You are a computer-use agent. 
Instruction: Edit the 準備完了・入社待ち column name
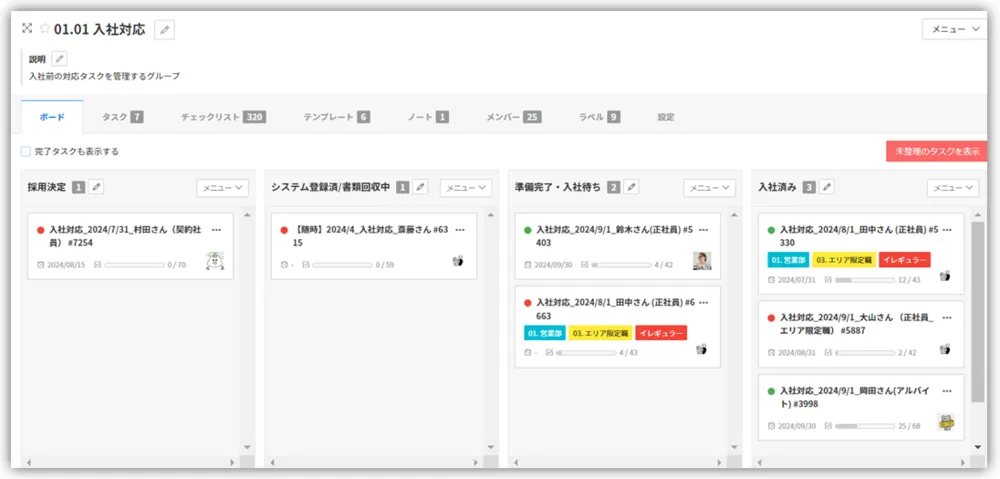click(x=631, y=187)
